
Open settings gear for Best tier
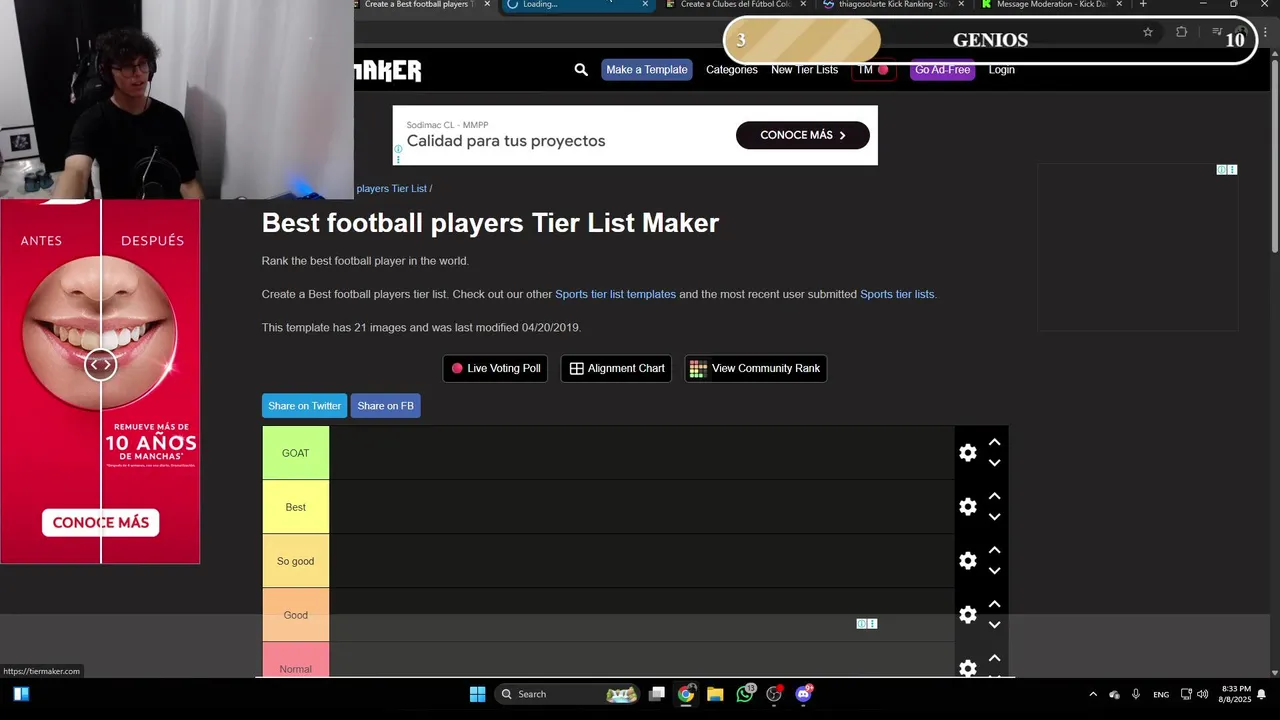tap(968, 507)
